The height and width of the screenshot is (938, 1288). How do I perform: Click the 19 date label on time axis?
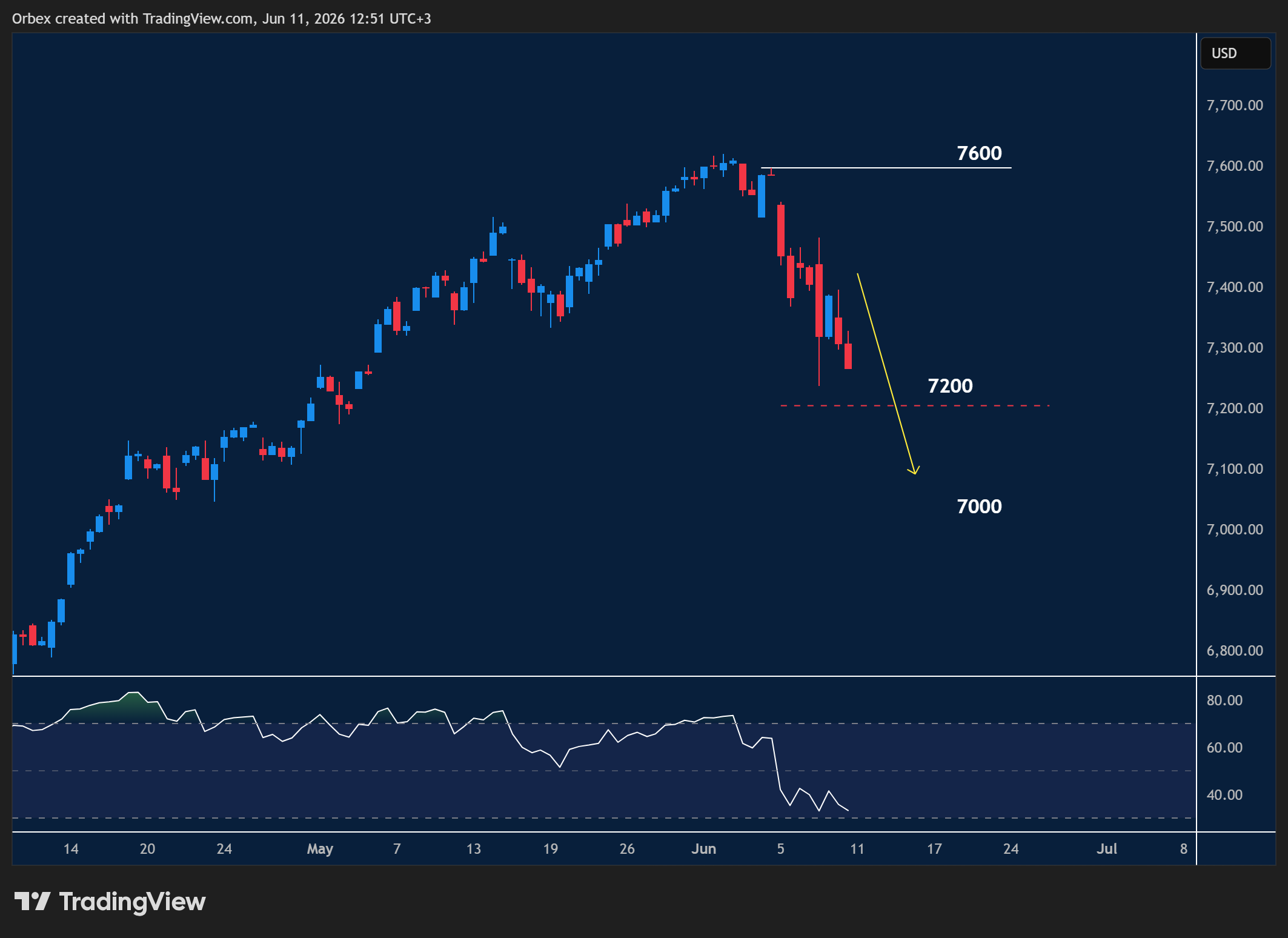coord(550,849)
